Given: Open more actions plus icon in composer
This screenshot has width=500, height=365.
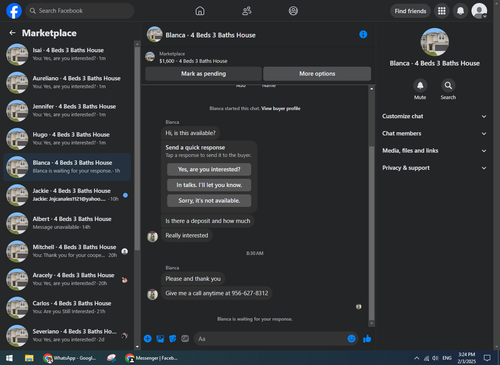Looking at the screenshot, I should point(148,339).
